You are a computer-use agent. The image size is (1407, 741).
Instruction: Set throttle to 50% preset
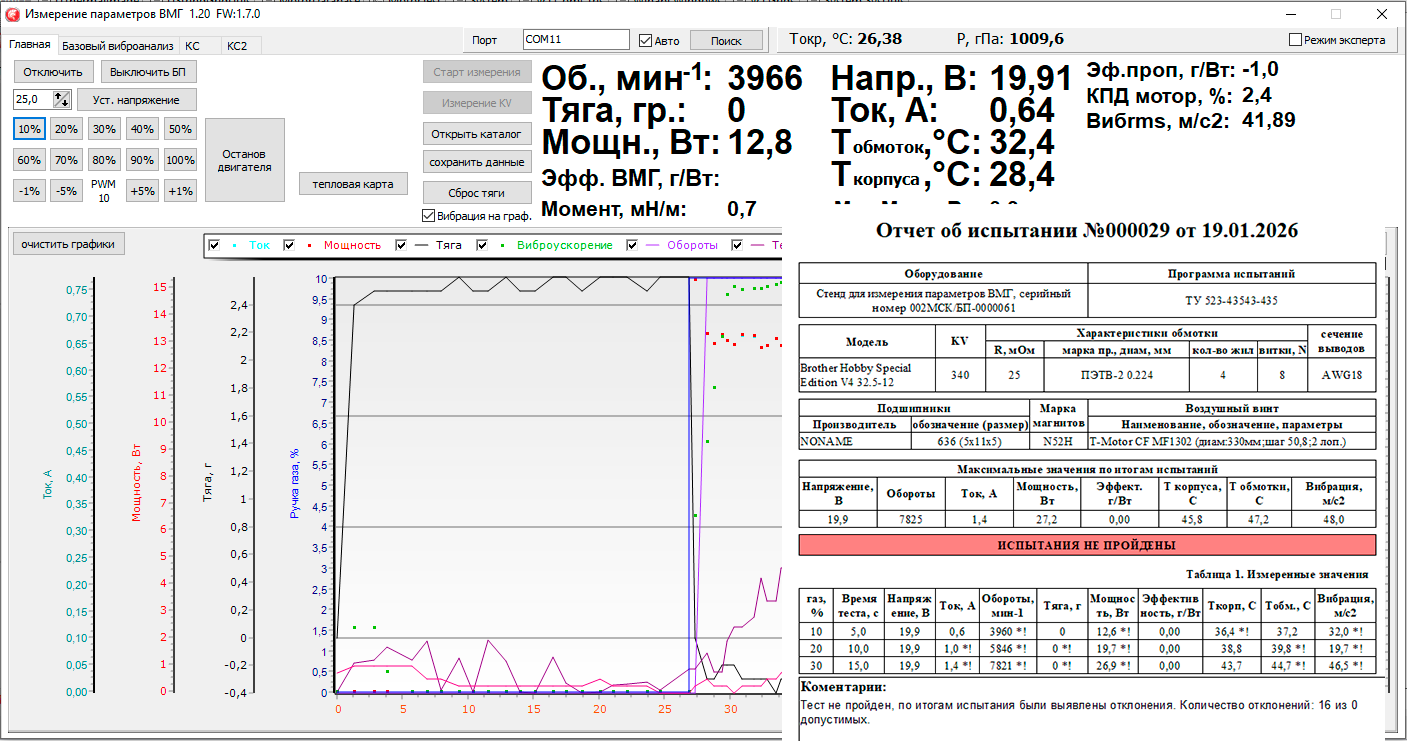click(x=180, y=129)
